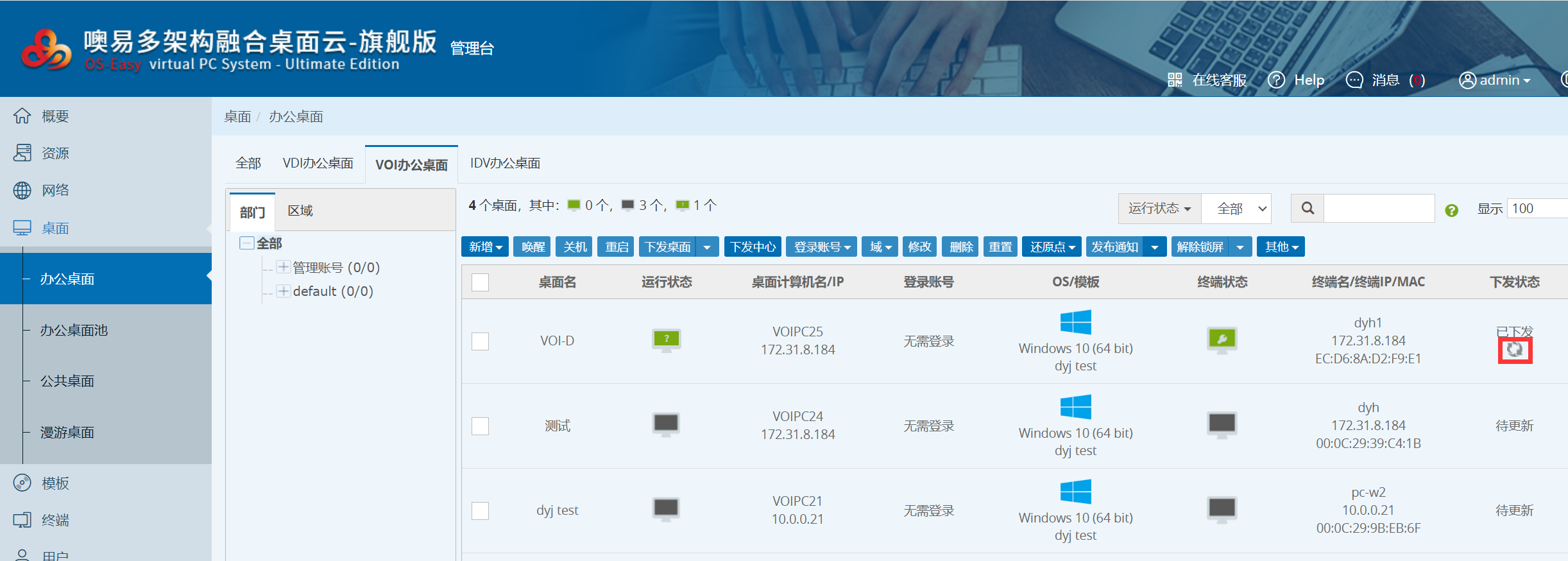Open the 新增 dropdown button
The image size is (1568, 561).
point(484,247)
